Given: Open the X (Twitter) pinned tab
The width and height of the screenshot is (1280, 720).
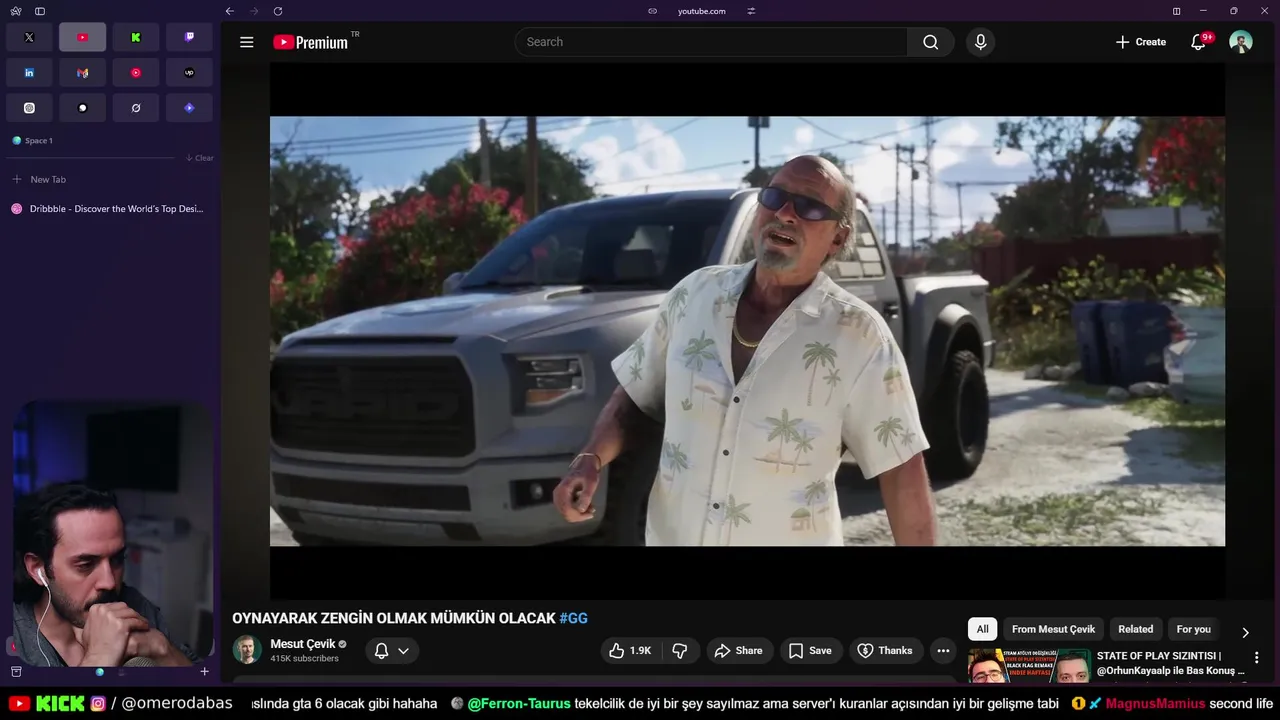Looking at the screenshot, I should point(29,37).
